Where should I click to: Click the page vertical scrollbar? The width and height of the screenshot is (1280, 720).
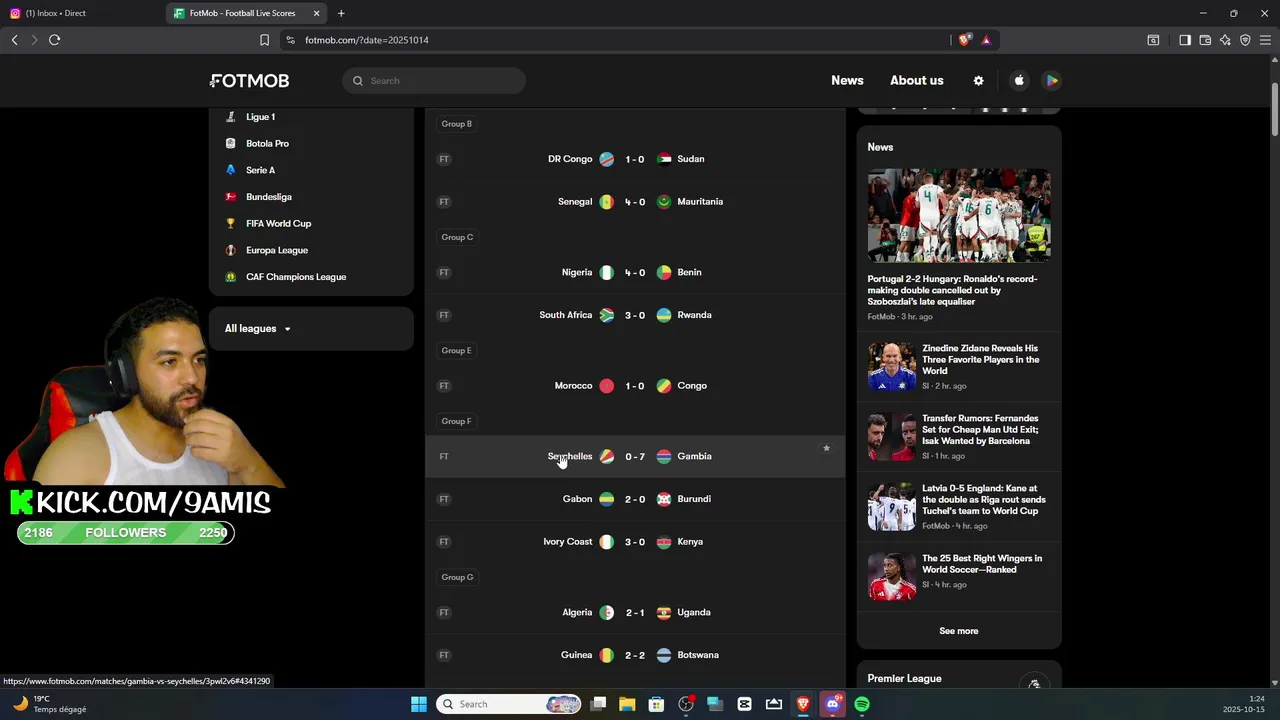[x=1275, y=110]
